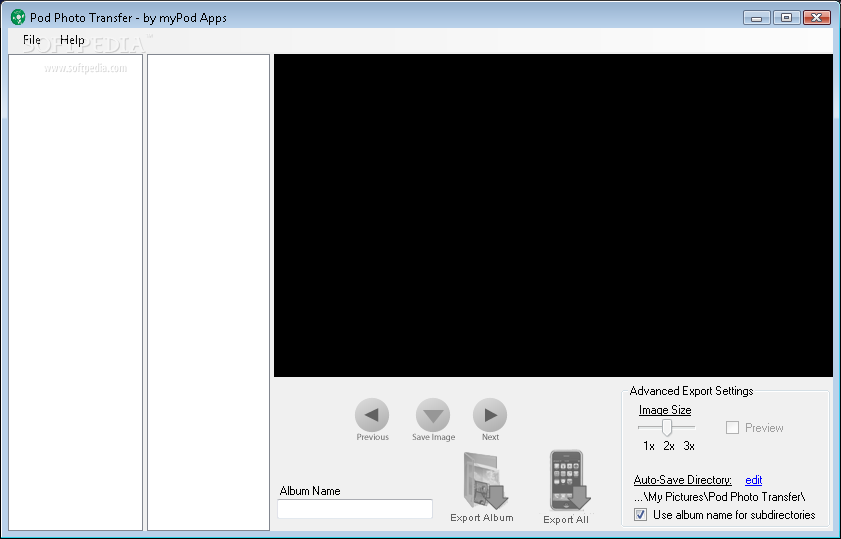This screenshot has width=841, height=539.
Task: Minimize the Pod Photo Transfer window
Action: coord(757,18)
